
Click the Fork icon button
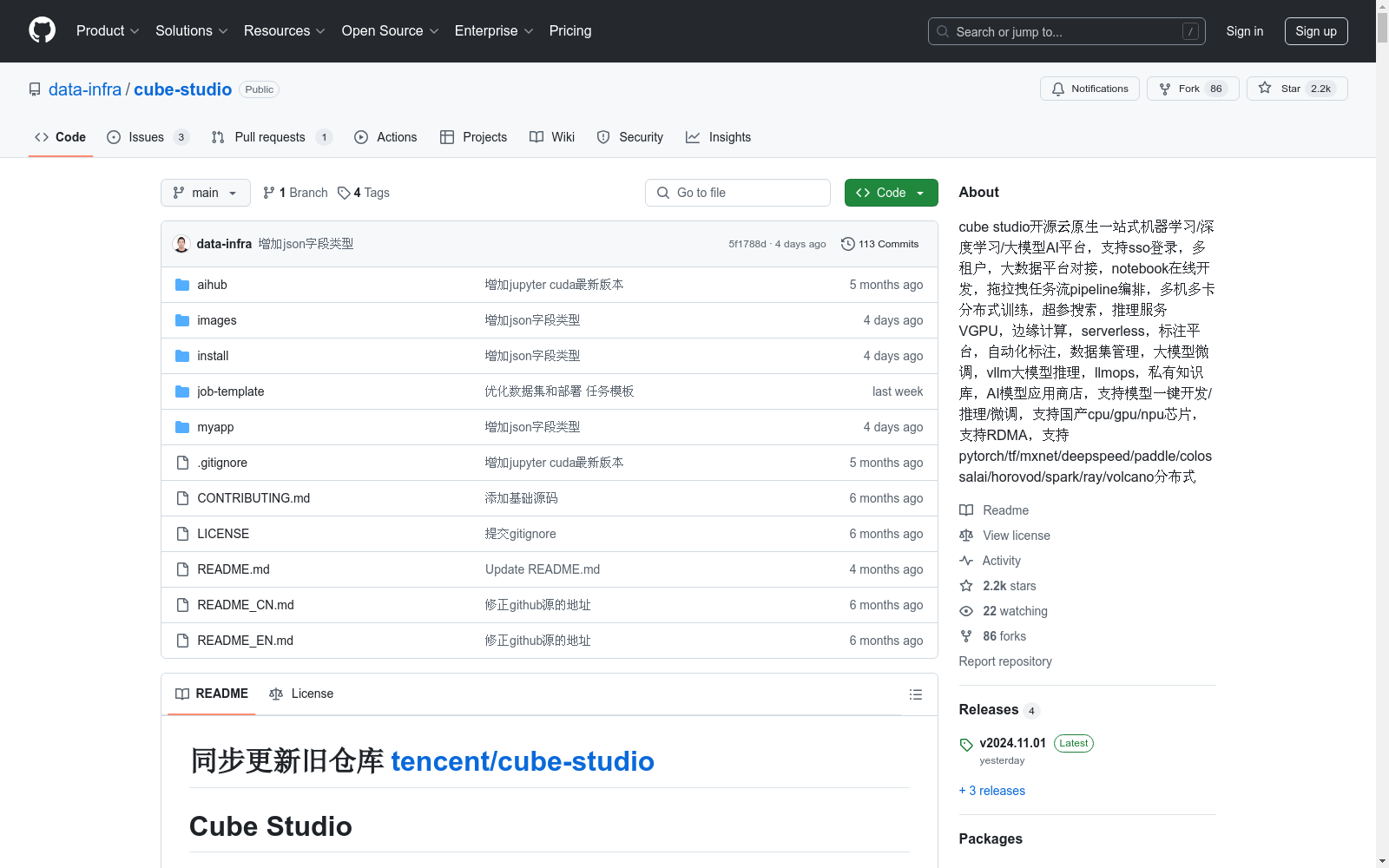pos(1165,89)
